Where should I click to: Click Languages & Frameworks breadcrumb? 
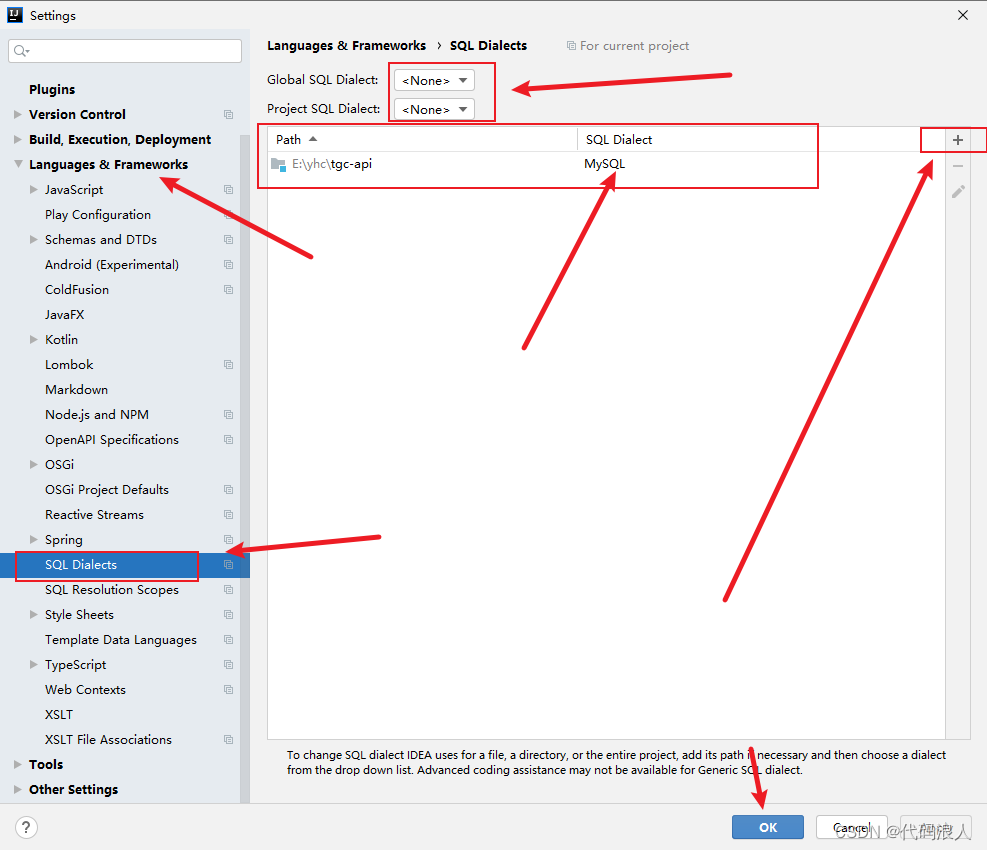(347, 46)
